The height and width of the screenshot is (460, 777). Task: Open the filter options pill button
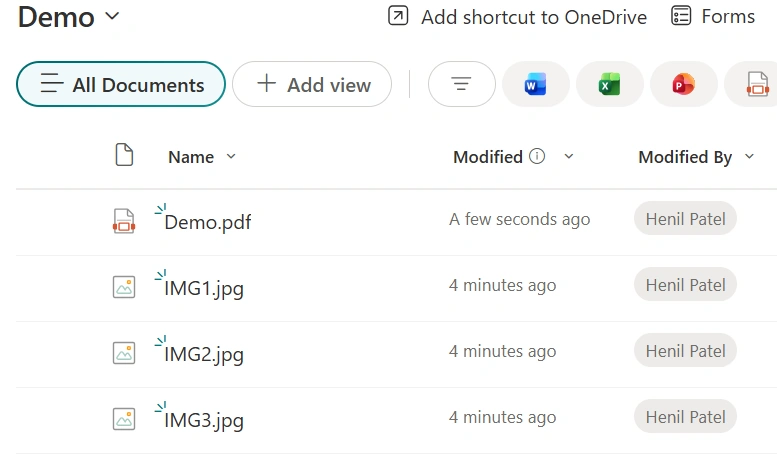[x=461, y=84]
